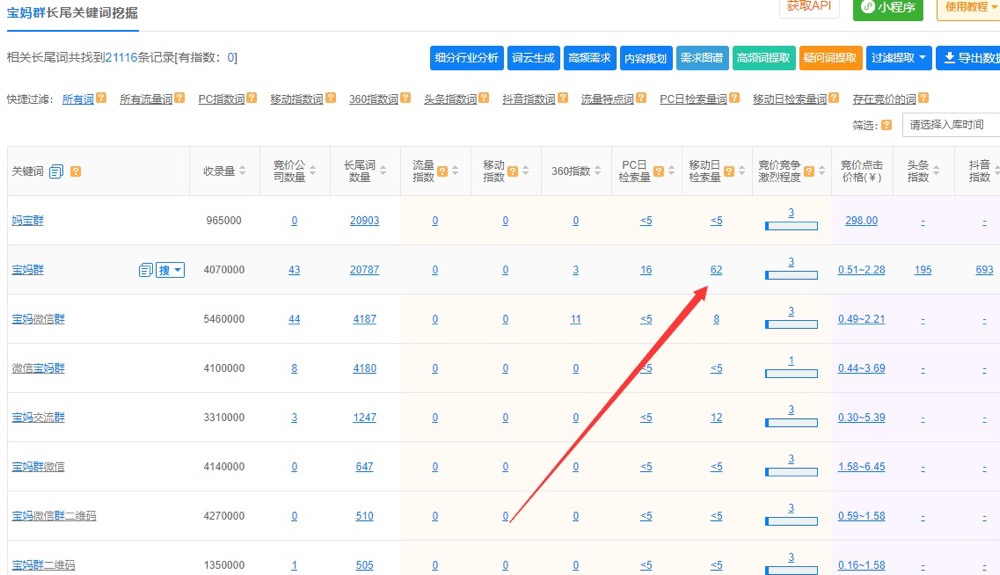Screen dimensions: 1000x575
Task: Open help icon next to PC指数词 filter
Action: tap(251, 98)
